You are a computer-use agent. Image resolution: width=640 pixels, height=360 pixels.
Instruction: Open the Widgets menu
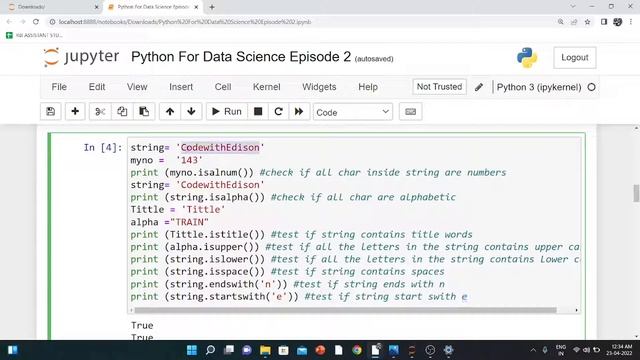[319, 87]
